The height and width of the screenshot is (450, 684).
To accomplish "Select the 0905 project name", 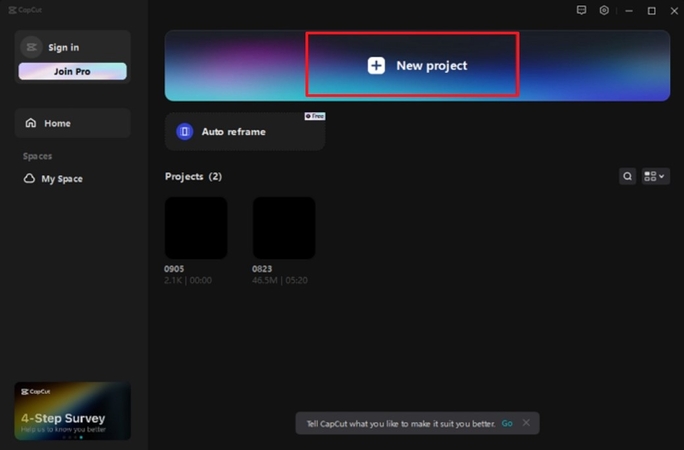I will point(174,269).
